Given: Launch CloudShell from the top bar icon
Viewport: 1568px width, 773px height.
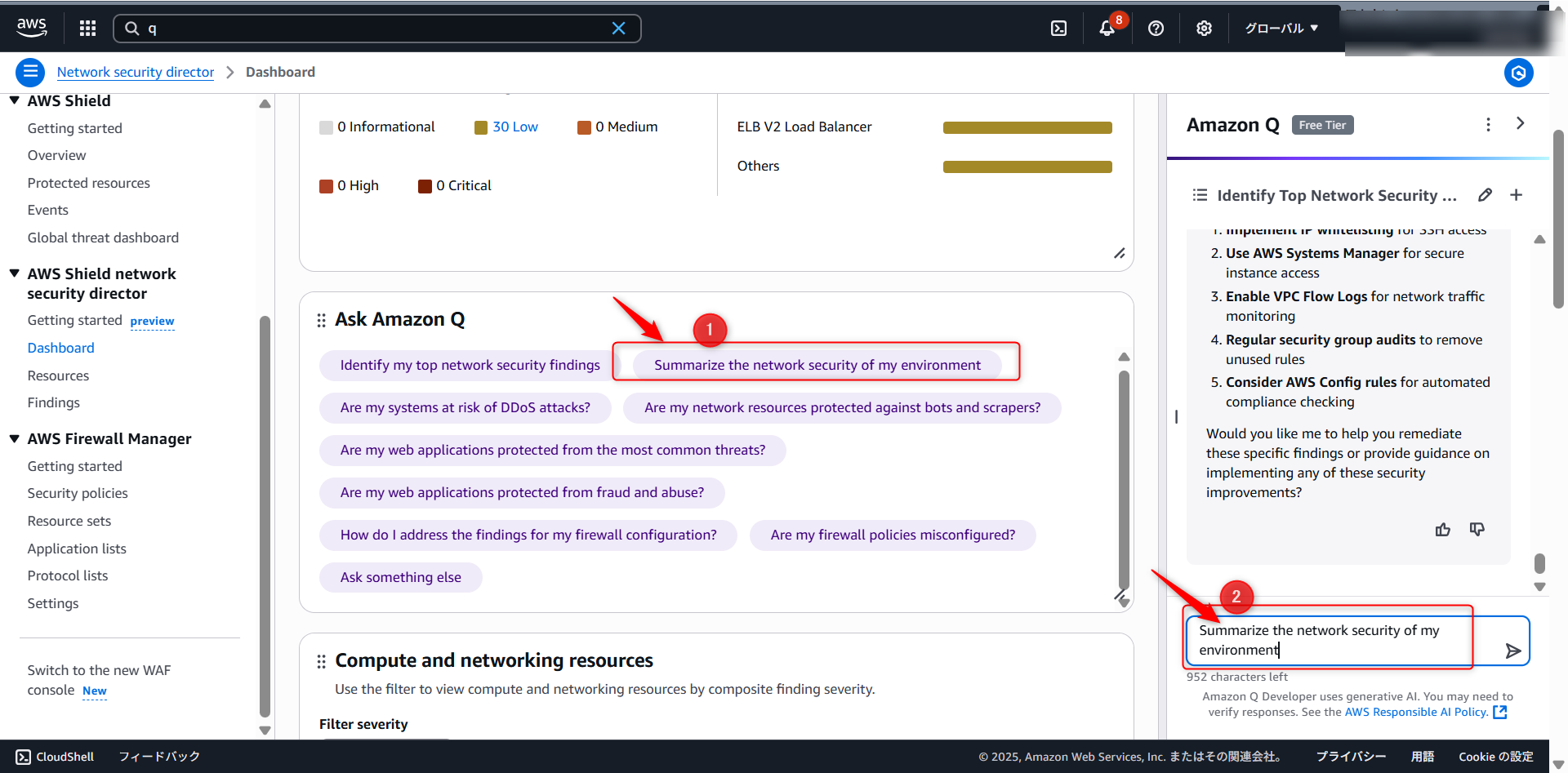Looking at the screenshot, I should click(x=1058, y=29).
